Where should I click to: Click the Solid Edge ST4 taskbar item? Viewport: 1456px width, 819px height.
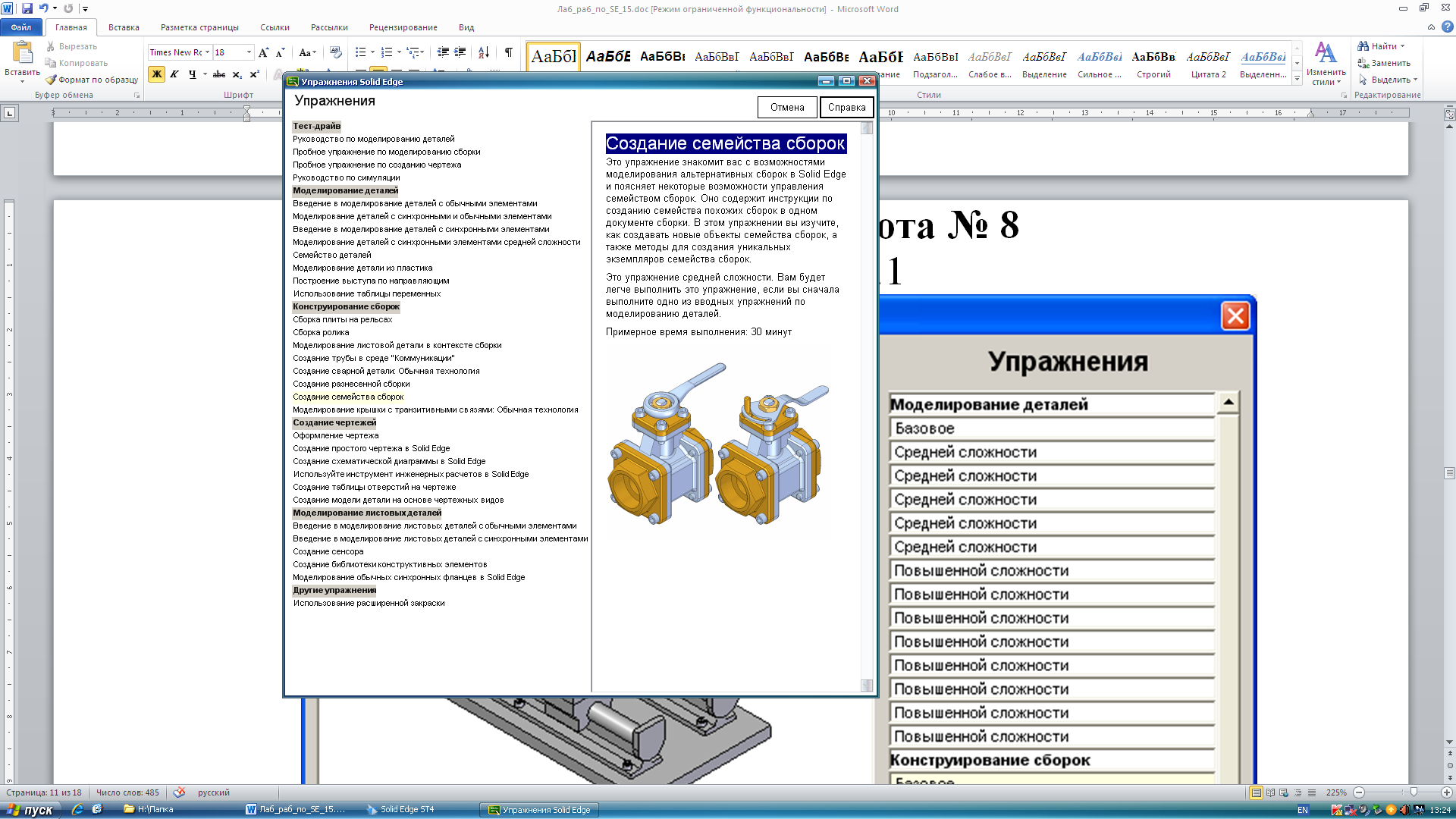(x=400, y=810)
